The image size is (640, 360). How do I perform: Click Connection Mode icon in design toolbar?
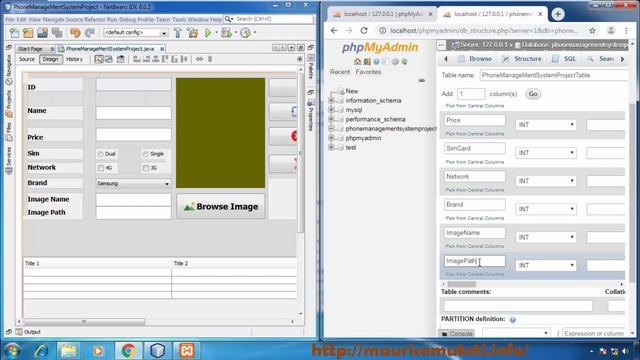(109, 59)
